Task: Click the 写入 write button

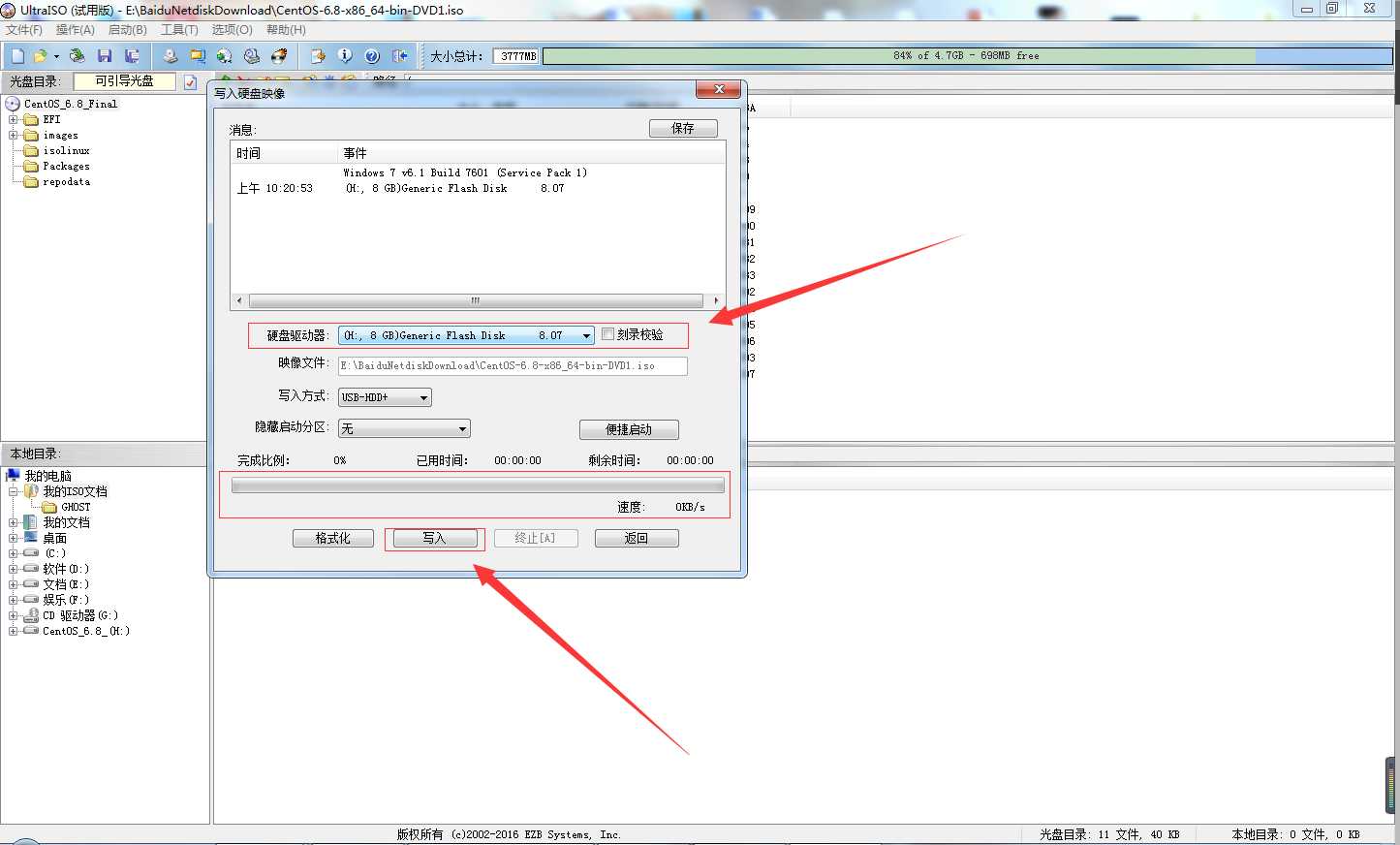Action: (x=435, y=538)
